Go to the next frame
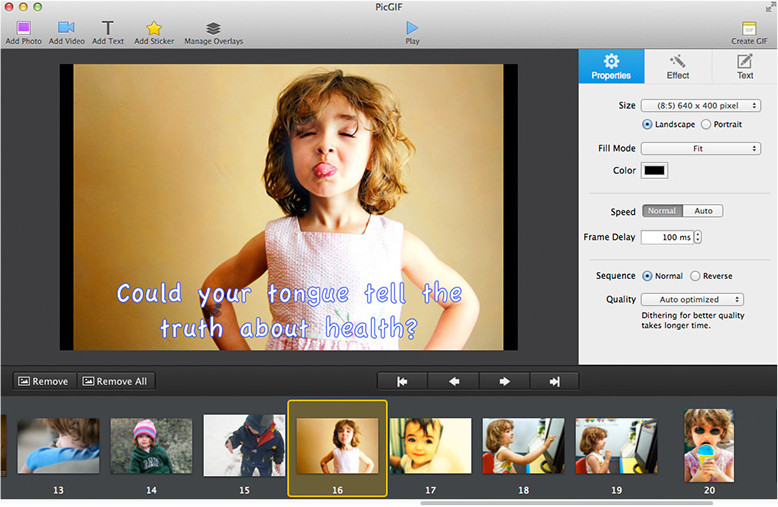 [x=505, y=381]
